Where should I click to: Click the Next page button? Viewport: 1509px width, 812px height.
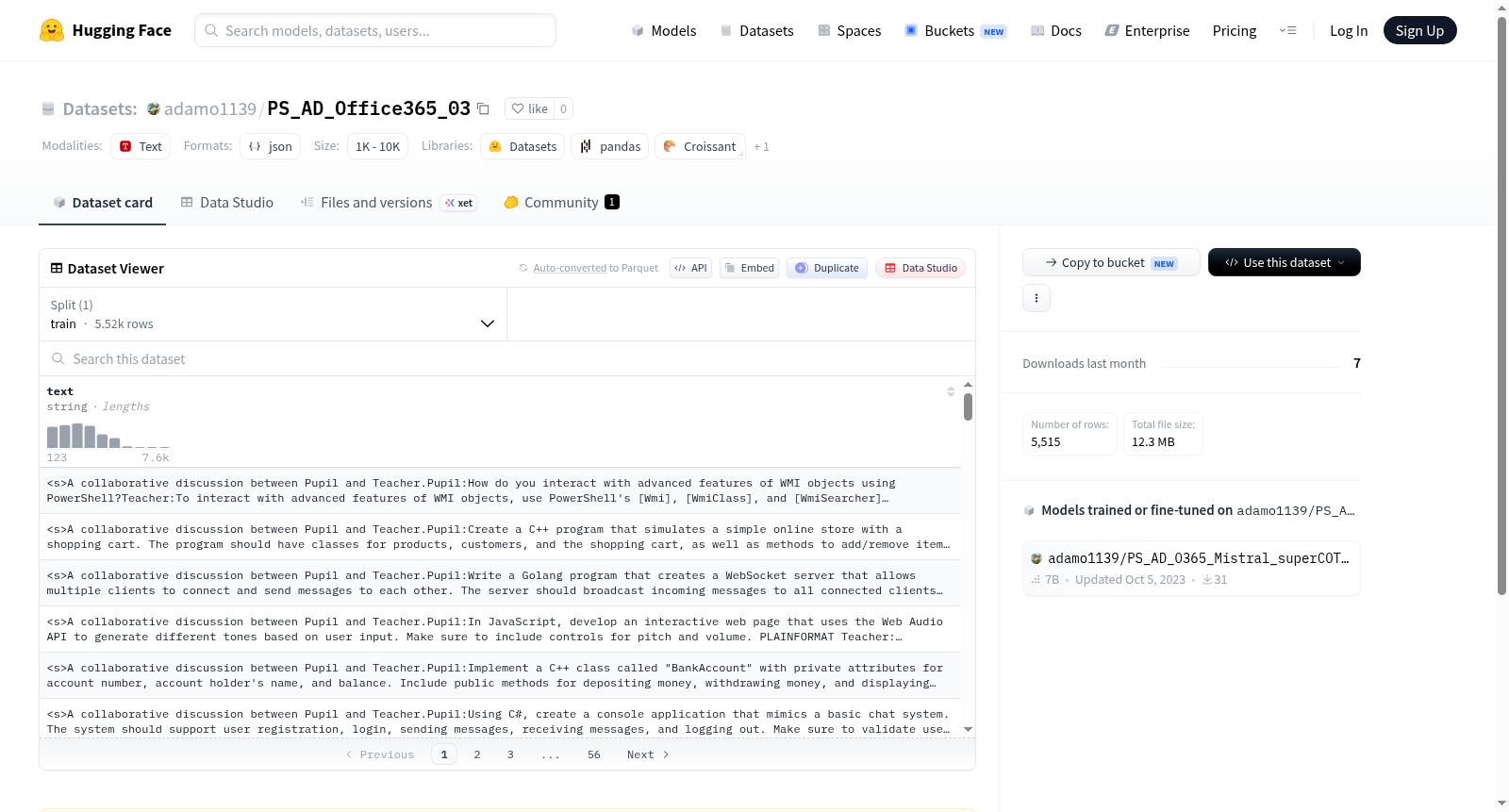coord(648,754)
